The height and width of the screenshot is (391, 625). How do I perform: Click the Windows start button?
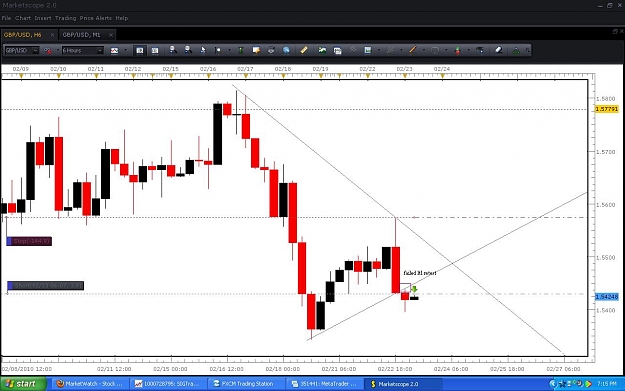pyautogui.click(x=23, y=384)
